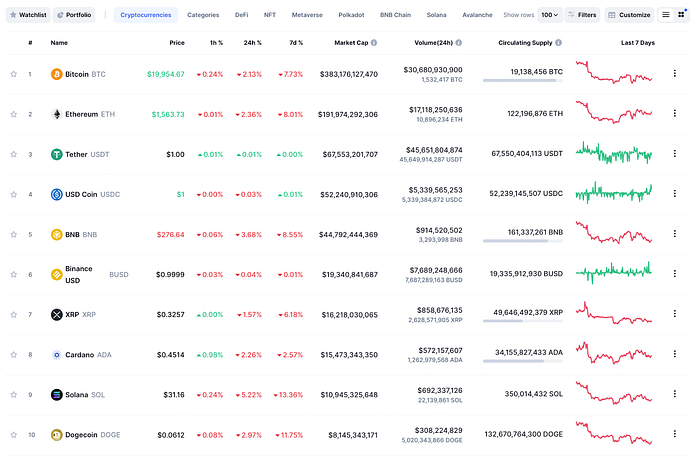The height and width of the screenshot is (458, 700).
Task: Toggle the Cardano watchlist star
Action: coord(13,355)
